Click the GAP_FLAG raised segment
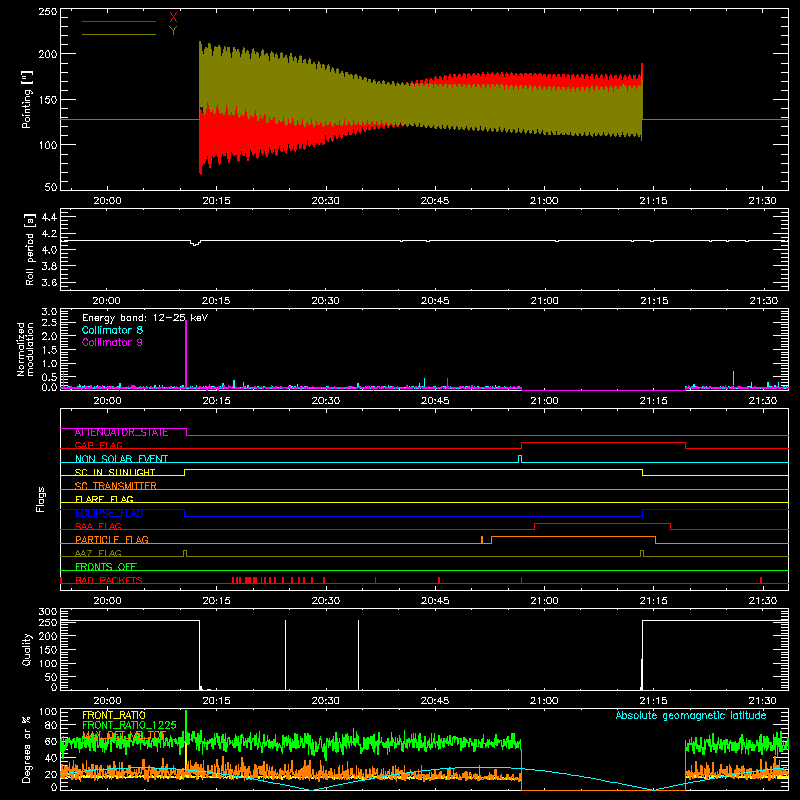The height and width of the screenshot is (800, 800). point(603,443)
